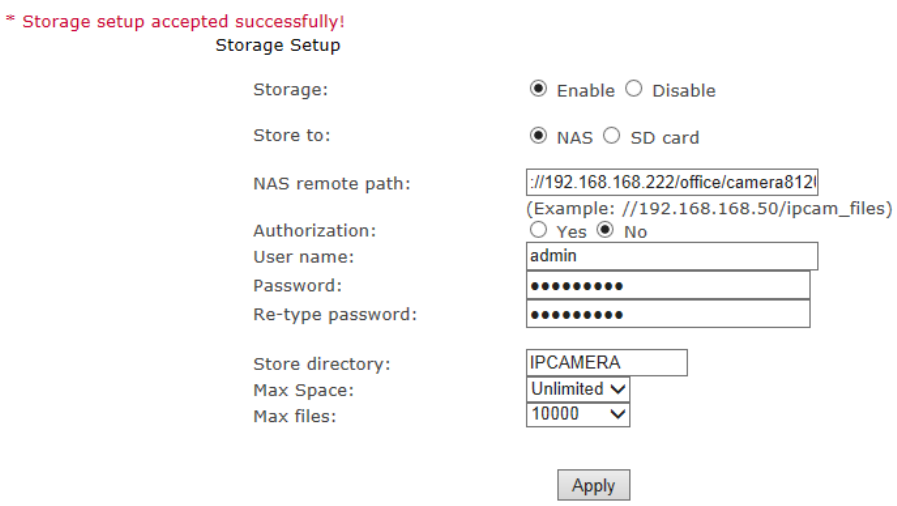The height and width of the screenshot is (506, 897).
Task: Select the Disable storage radio button
Action: (x=634, y=89)
